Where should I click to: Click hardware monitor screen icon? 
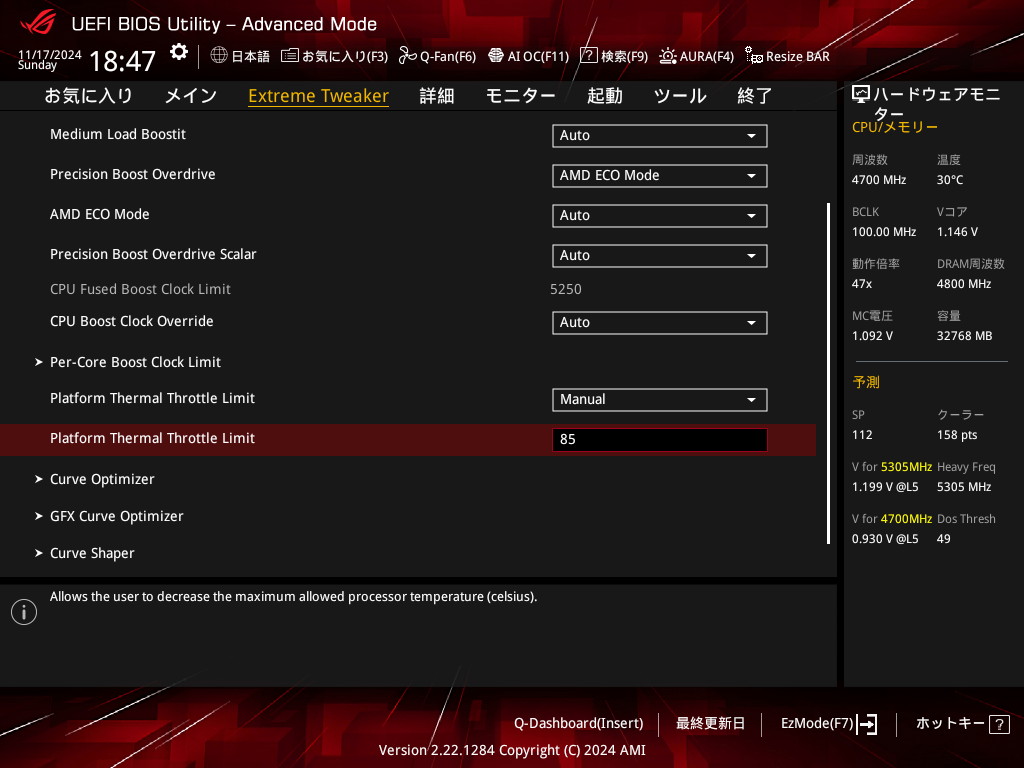coord(861,95)
